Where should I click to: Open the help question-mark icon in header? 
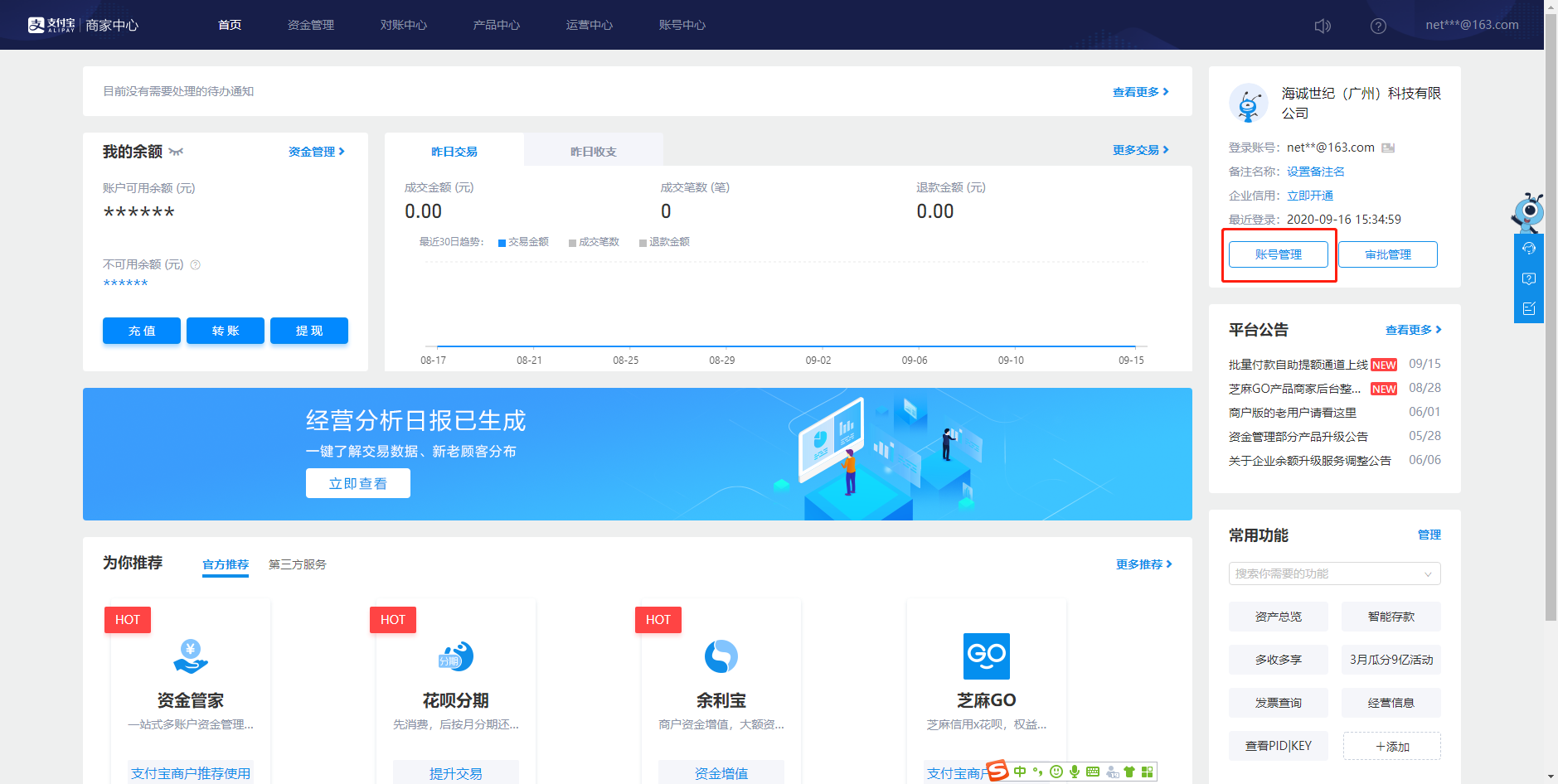point(1378,26)
